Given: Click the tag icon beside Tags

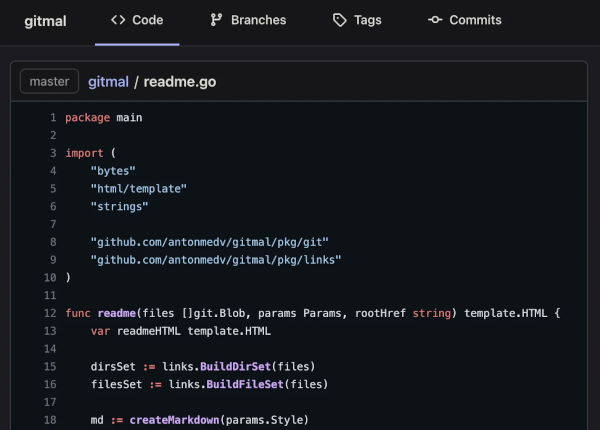Looking at the screenshot, I should (340, 20).
